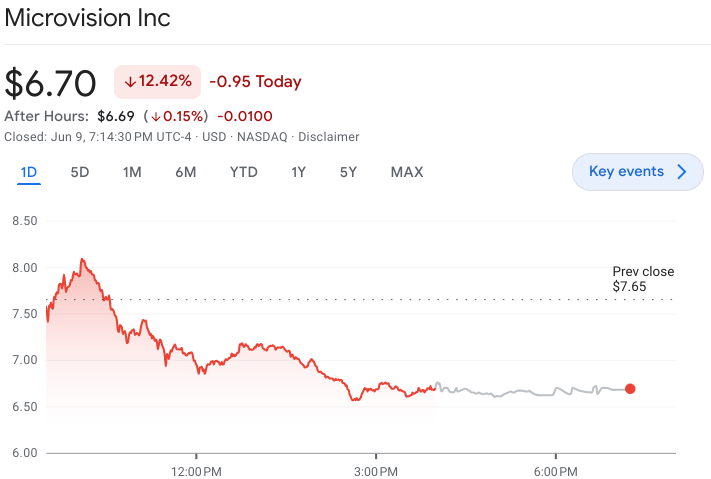The width and height of the screenshot is (711, 479).
Task: Select the 1D time range tab
Action: pyautogui.click(x=29, y=172)
